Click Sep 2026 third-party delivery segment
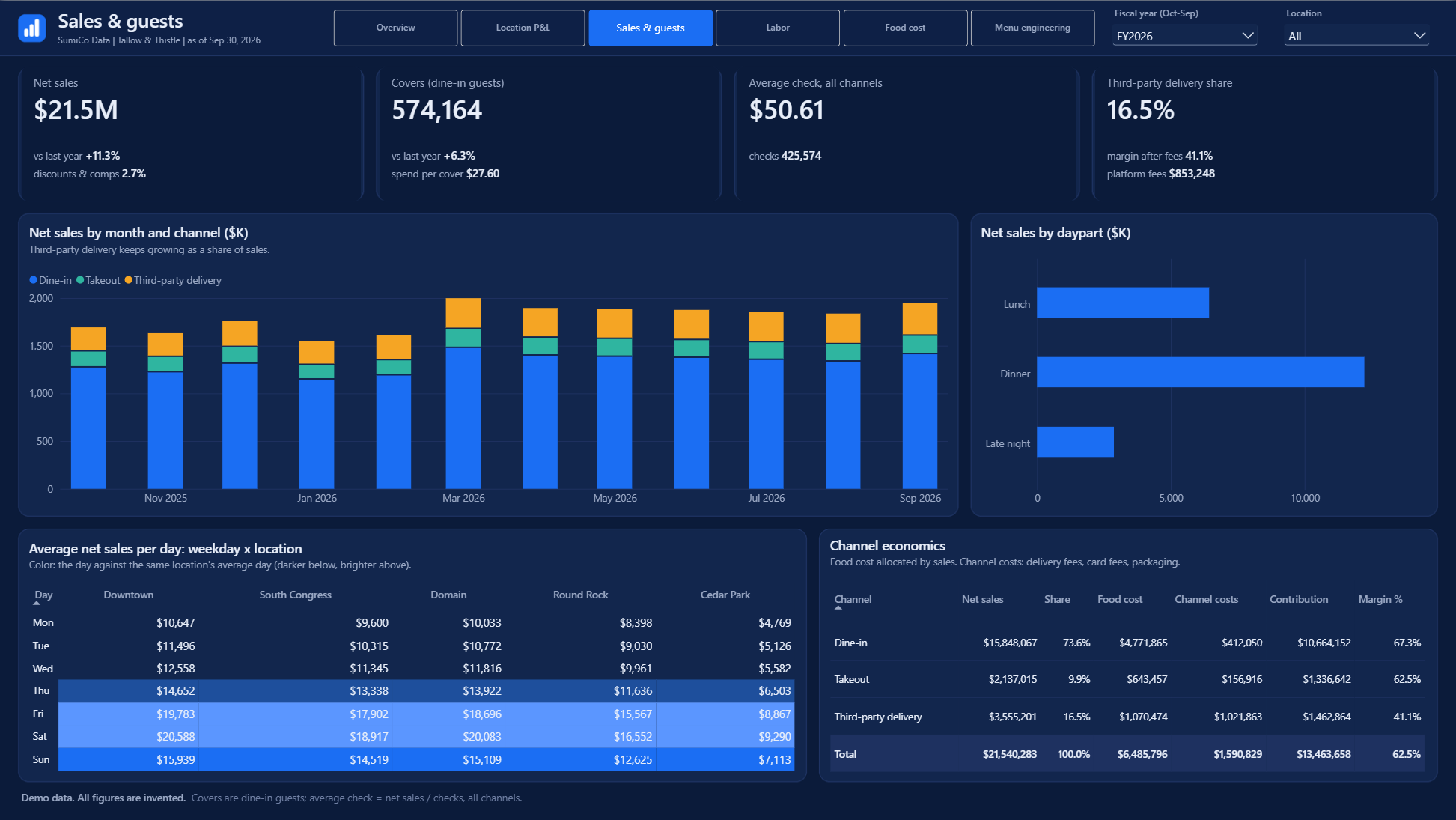 tap(920, 318)
